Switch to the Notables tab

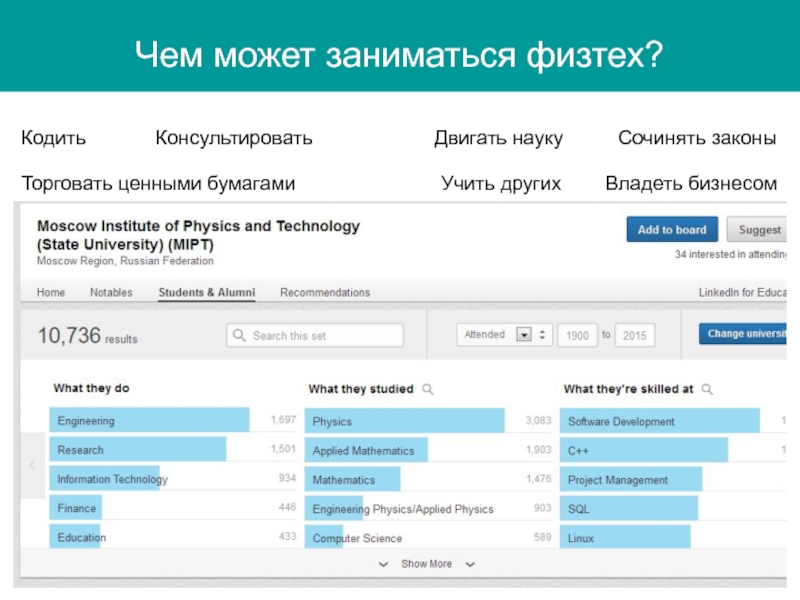111,293
